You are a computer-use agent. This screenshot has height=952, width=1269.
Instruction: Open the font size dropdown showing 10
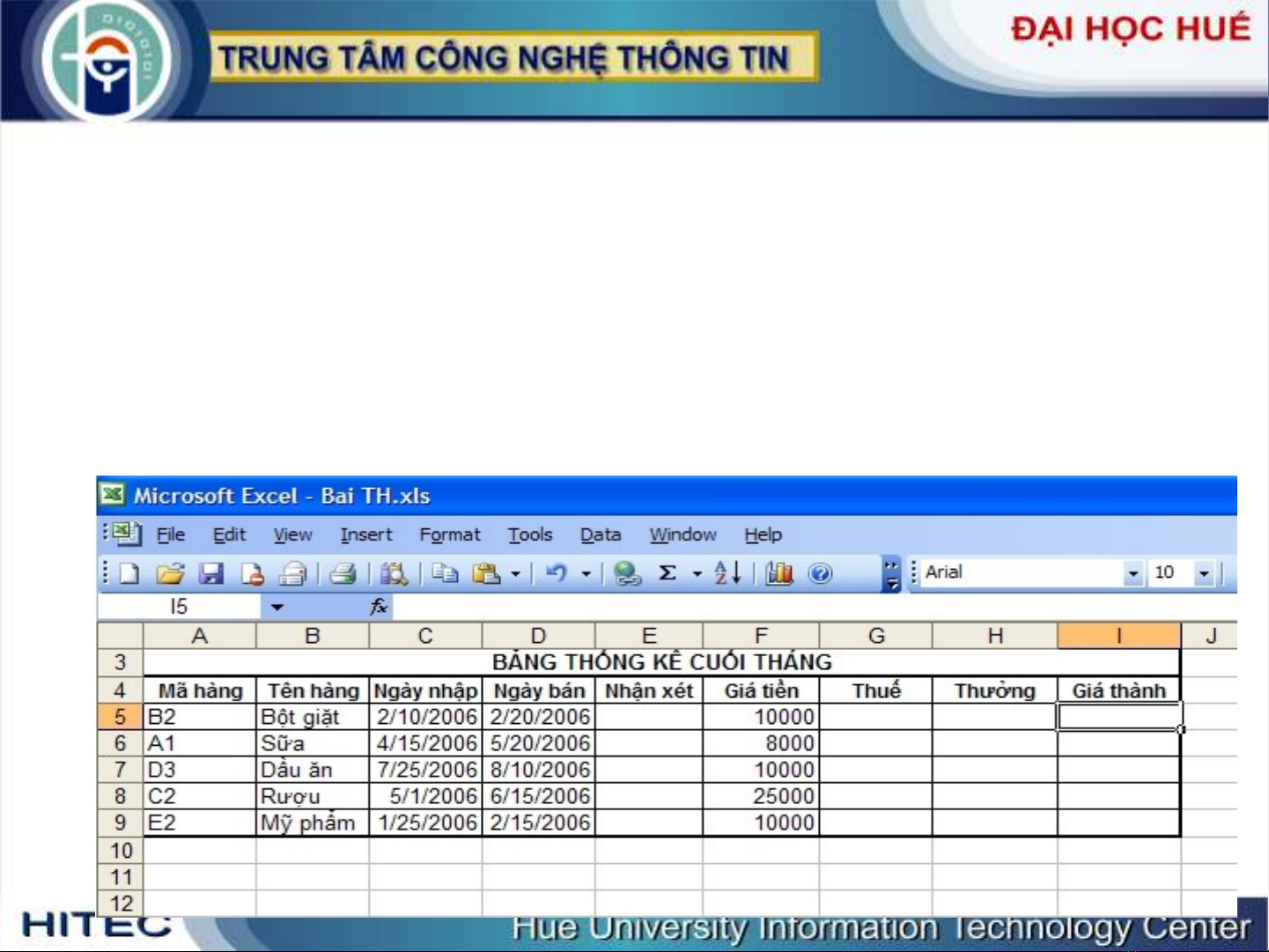1204,574
